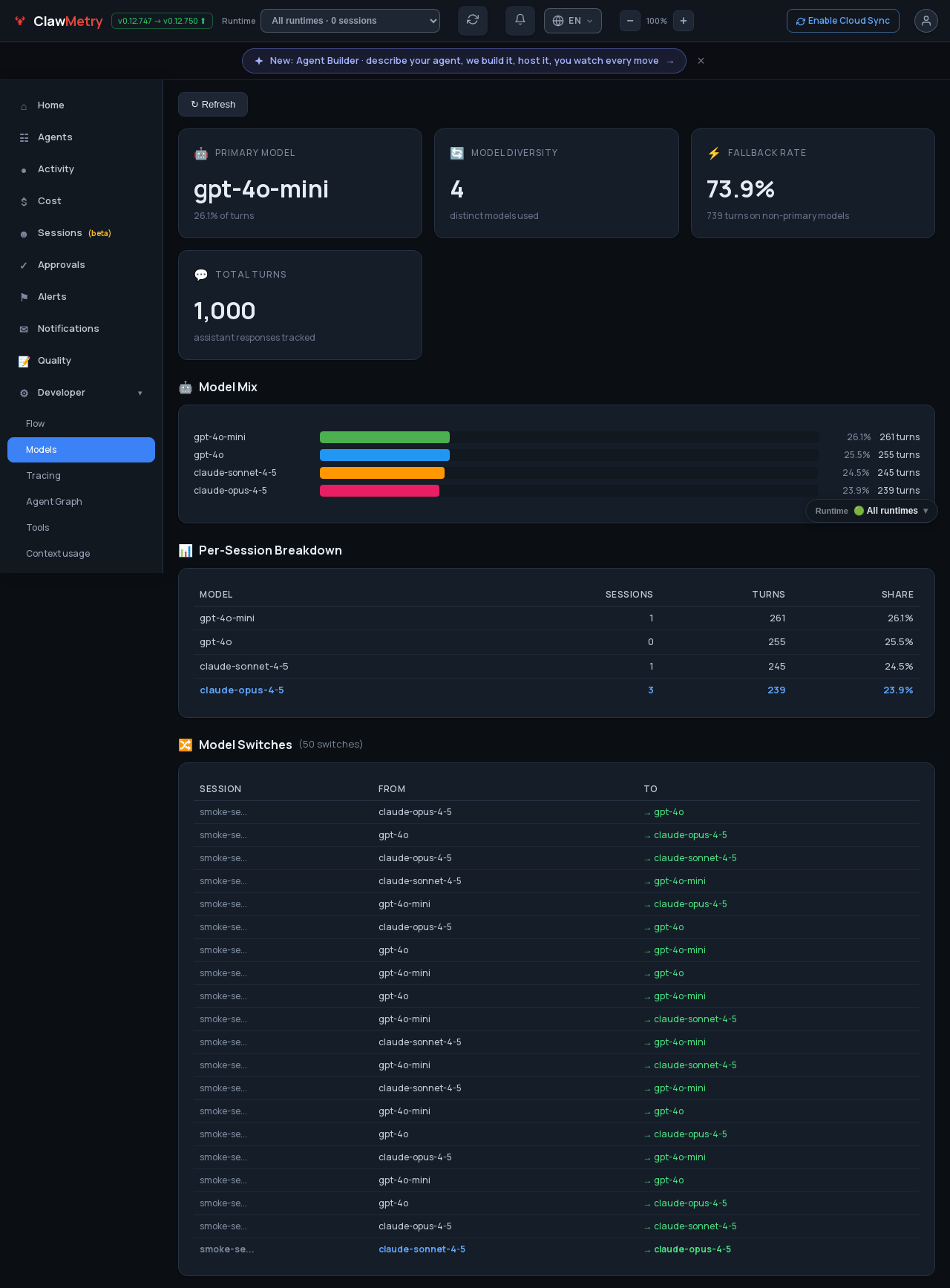The image size is (950, 1288).
Task: Click the Model Switches shuffle icon
Action: pos(186,745)
